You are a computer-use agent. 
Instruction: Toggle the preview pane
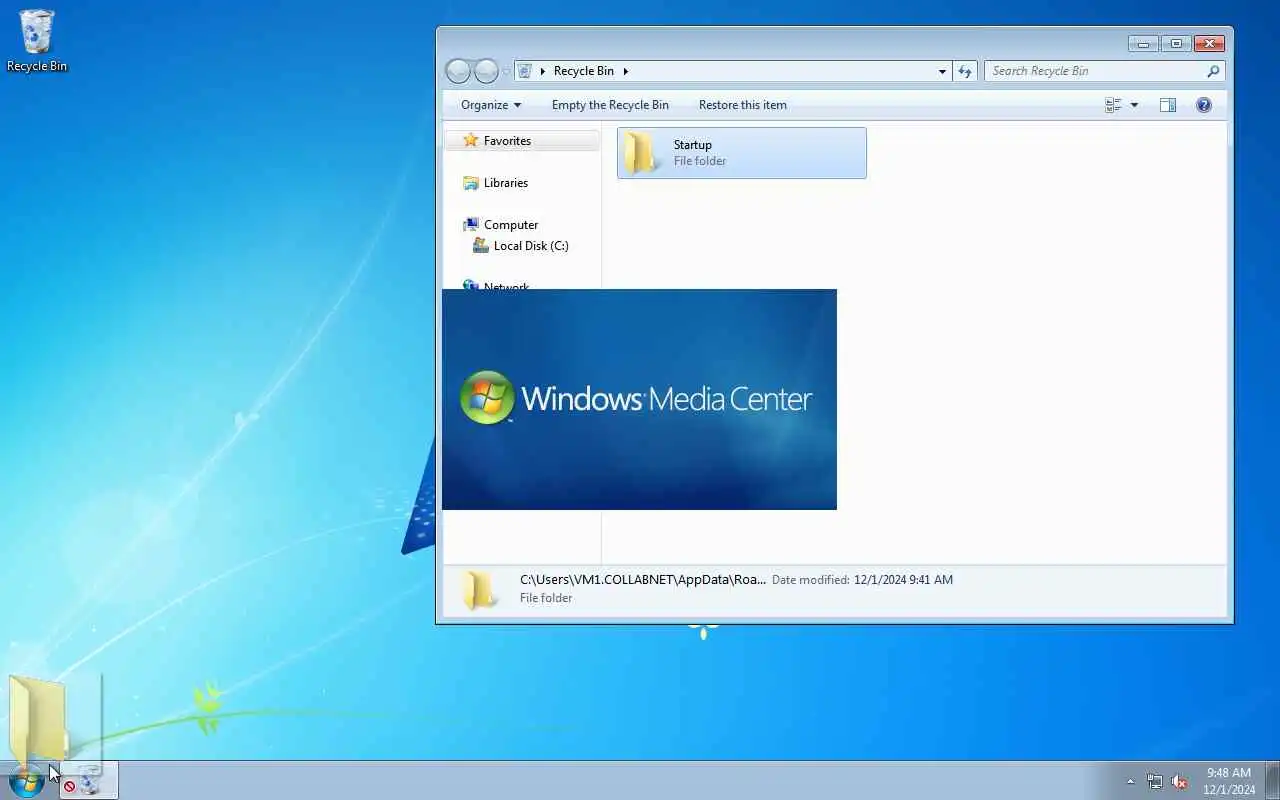(x=1167, y=105)
